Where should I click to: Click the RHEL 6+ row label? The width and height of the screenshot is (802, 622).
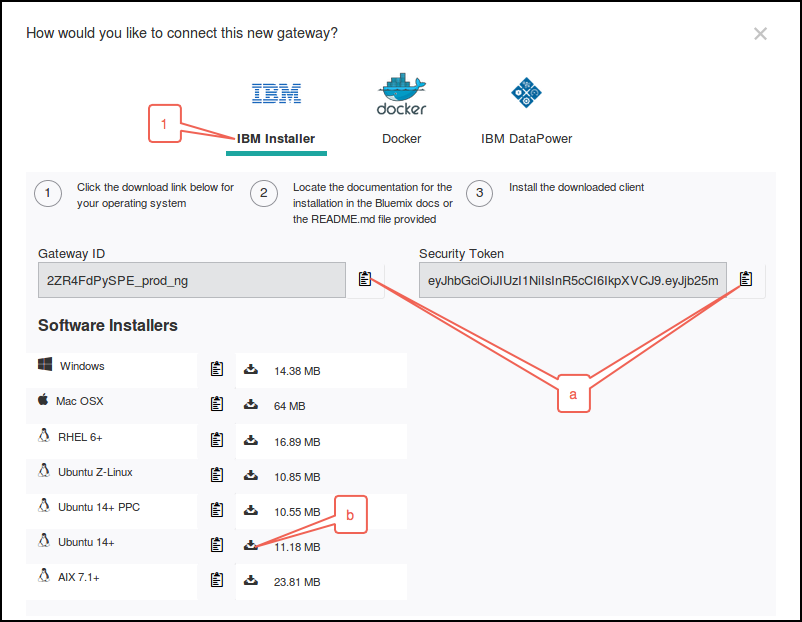click(80, 437)
